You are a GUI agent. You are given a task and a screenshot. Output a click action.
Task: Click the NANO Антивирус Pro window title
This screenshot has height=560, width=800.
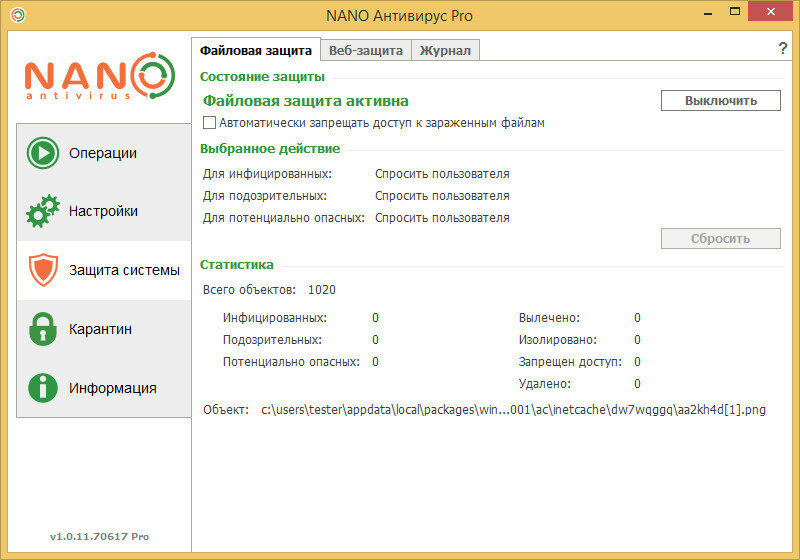click(399, 16)
